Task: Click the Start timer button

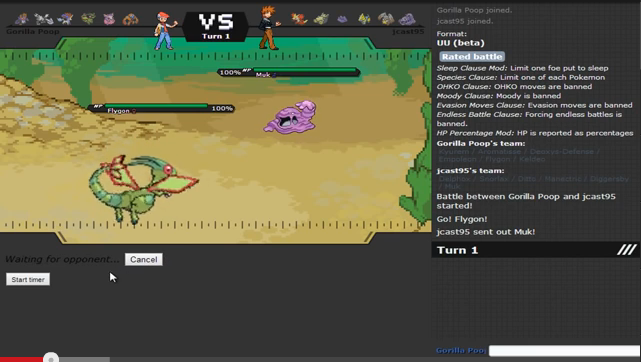Action: coord(28,279)
